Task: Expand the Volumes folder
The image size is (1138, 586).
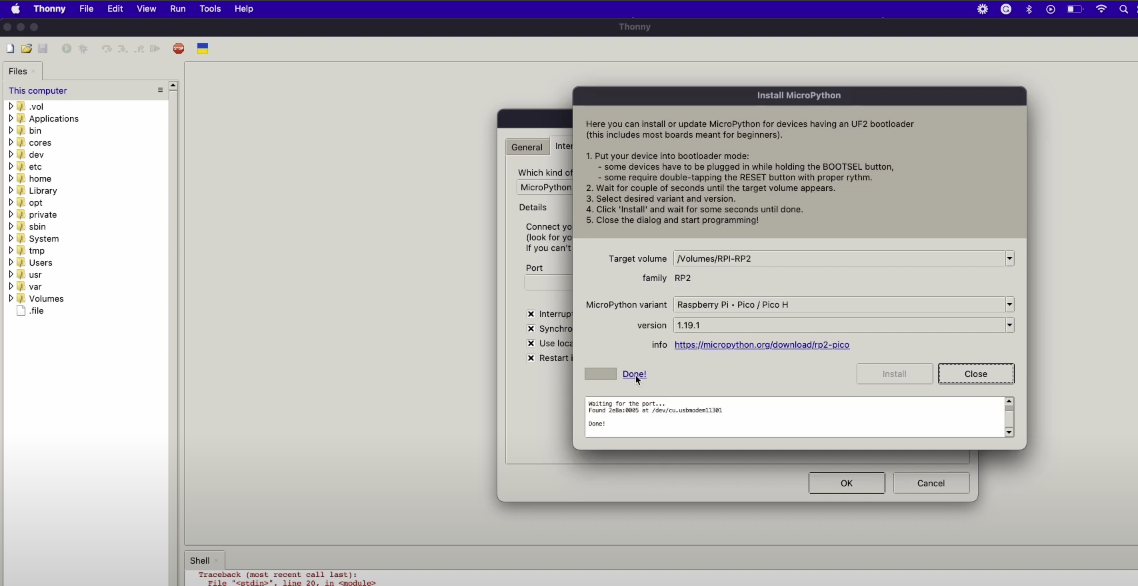Action: [11, 298]
